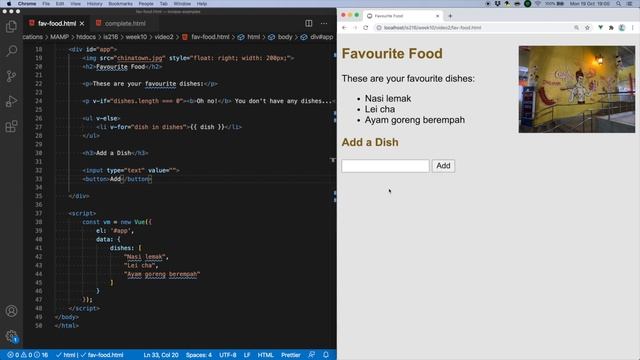This screenshot has width=640, height=360.
Task: Open the Extensions view
Action: click(x=11, y=126)
